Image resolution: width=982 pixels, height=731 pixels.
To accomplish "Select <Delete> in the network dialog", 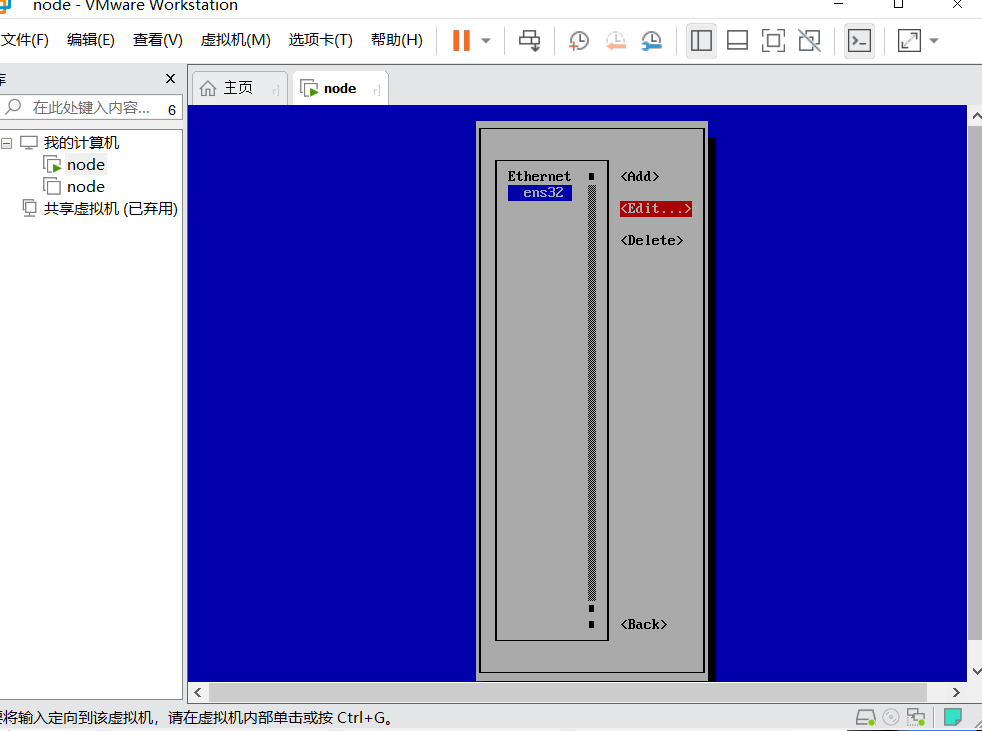I will coord(651,241).
